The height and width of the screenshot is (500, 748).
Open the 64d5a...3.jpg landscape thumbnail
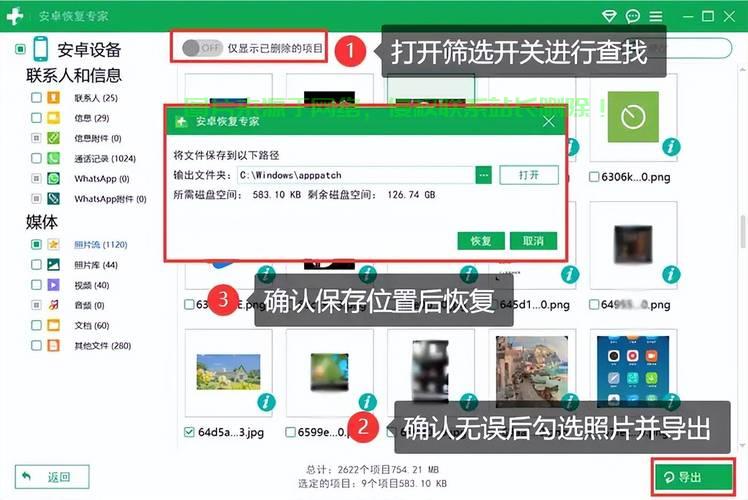click(x=229, y=372)
